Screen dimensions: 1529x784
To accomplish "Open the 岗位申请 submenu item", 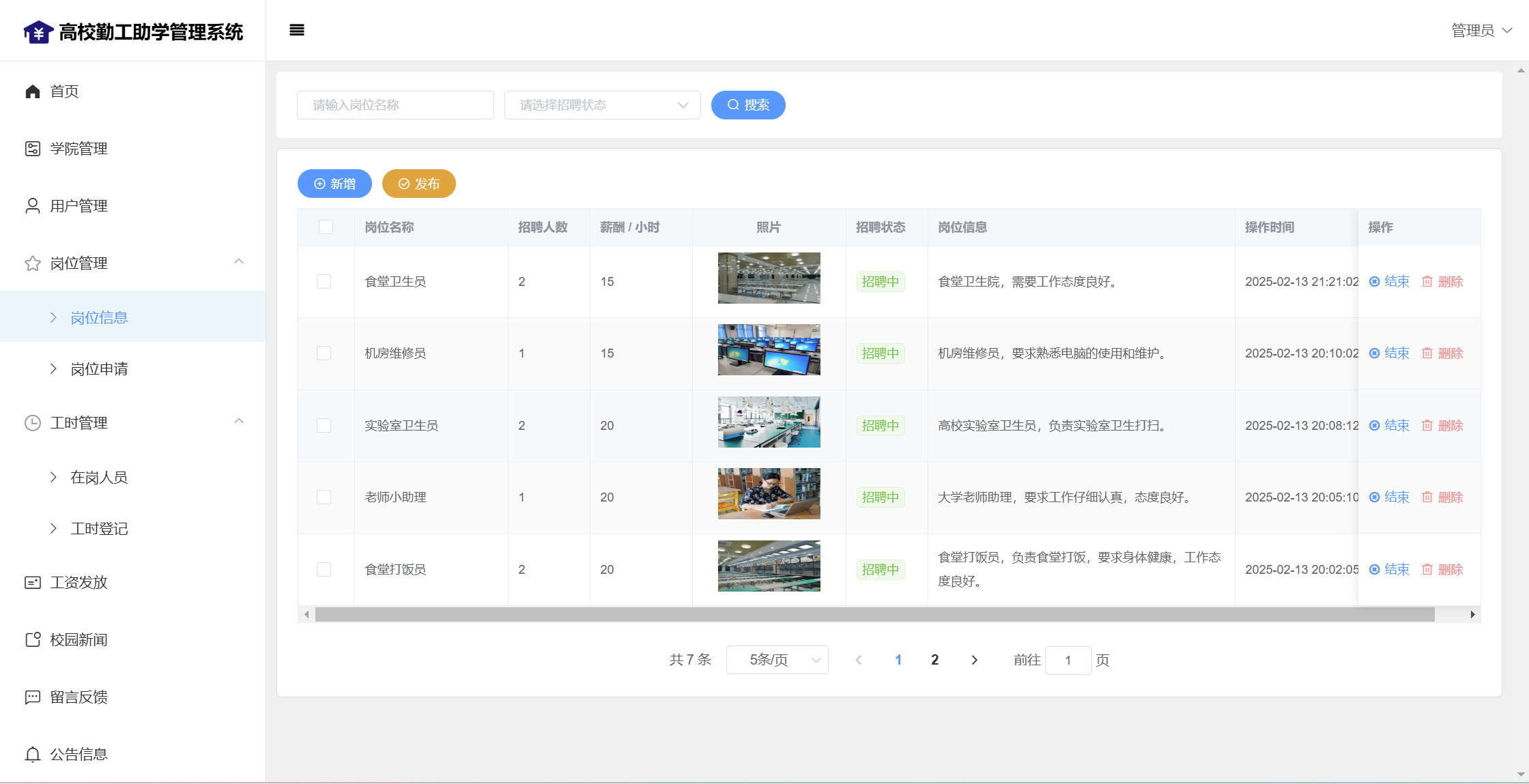I will tap(100, 369).
